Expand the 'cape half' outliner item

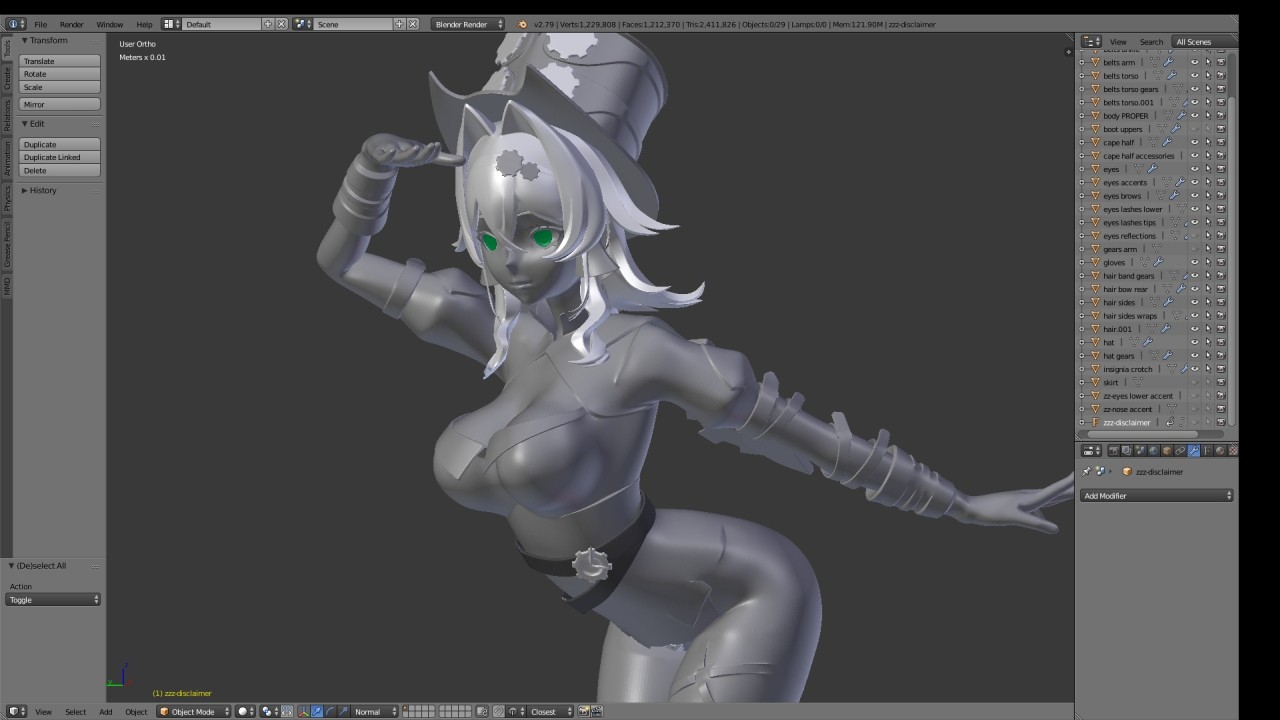[x=1081, y=142]
